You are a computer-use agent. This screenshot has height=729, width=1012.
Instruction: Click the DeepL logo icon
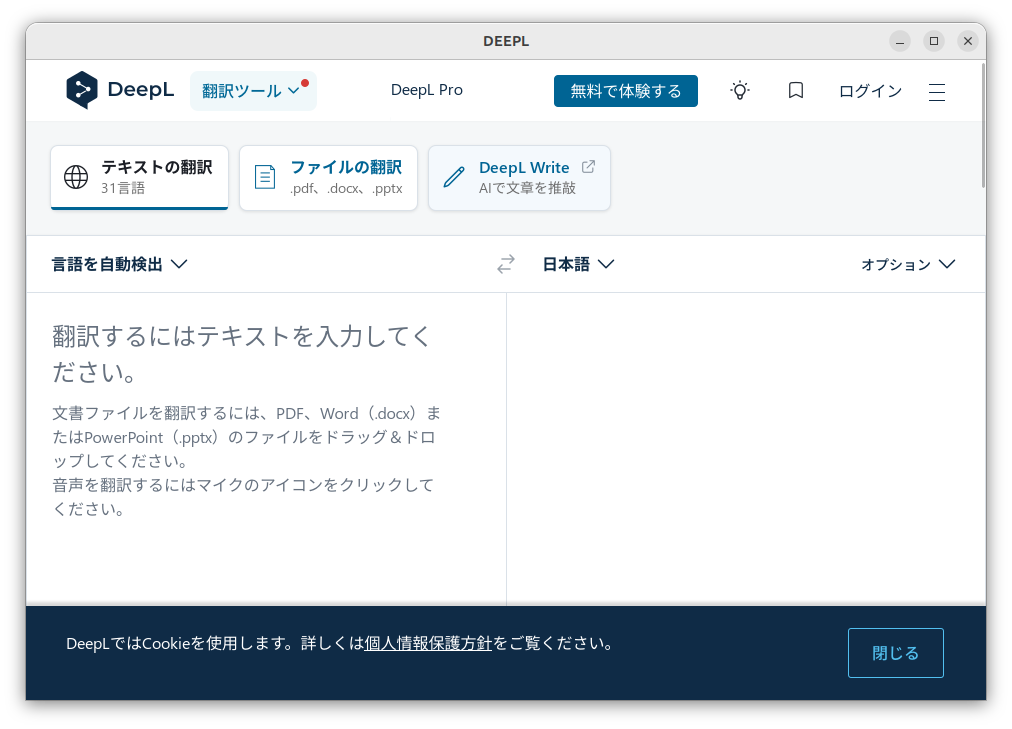click(x=81, y=90)
